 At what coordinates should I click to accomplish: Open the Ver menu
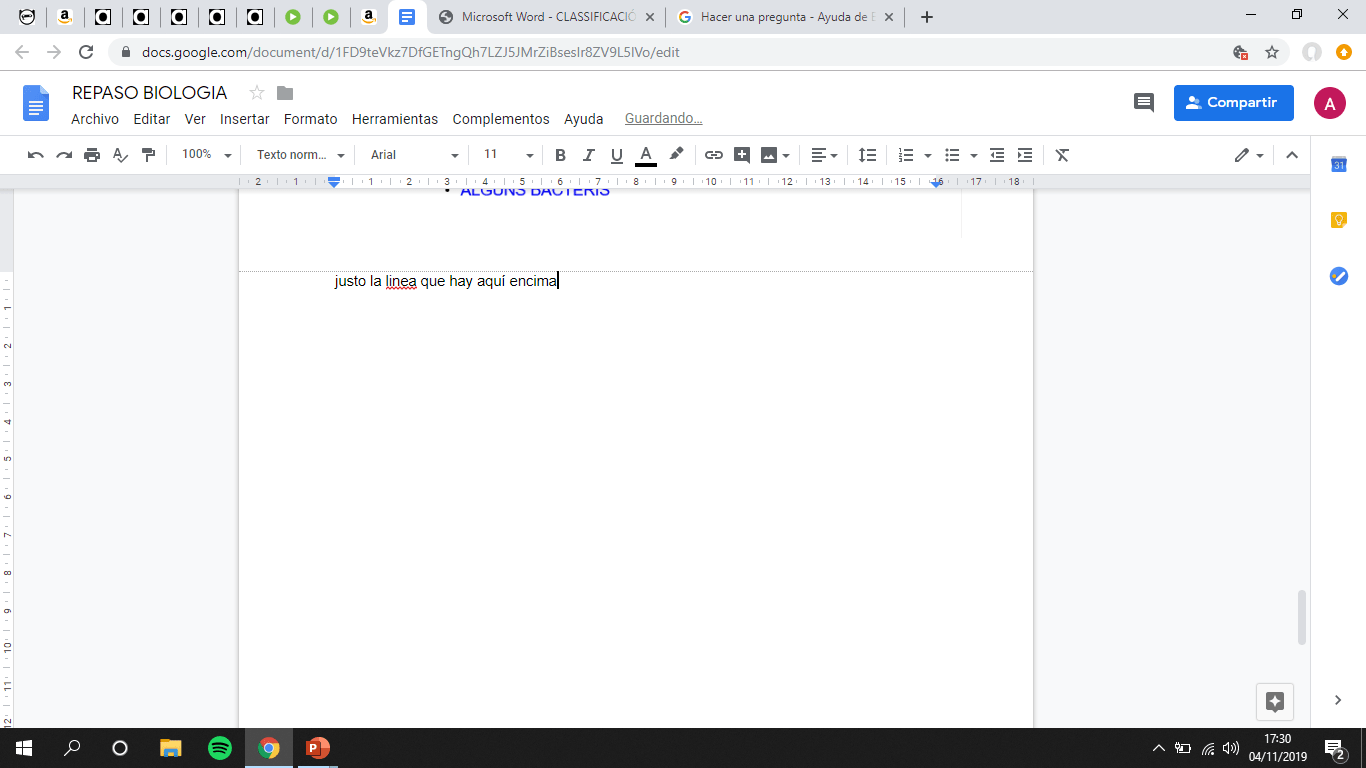[195, 119]
